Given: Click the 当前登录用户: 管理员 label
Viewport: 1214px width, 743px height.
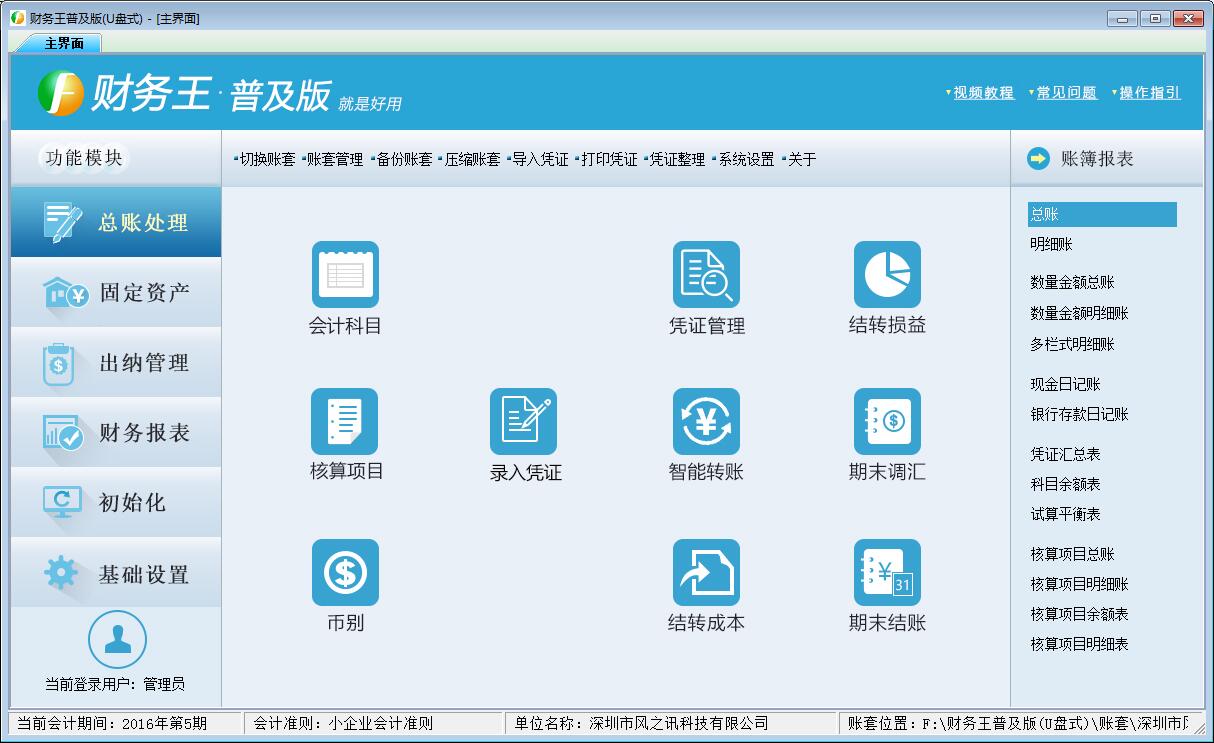Looking at the screenshot, I should pos(115,685).
